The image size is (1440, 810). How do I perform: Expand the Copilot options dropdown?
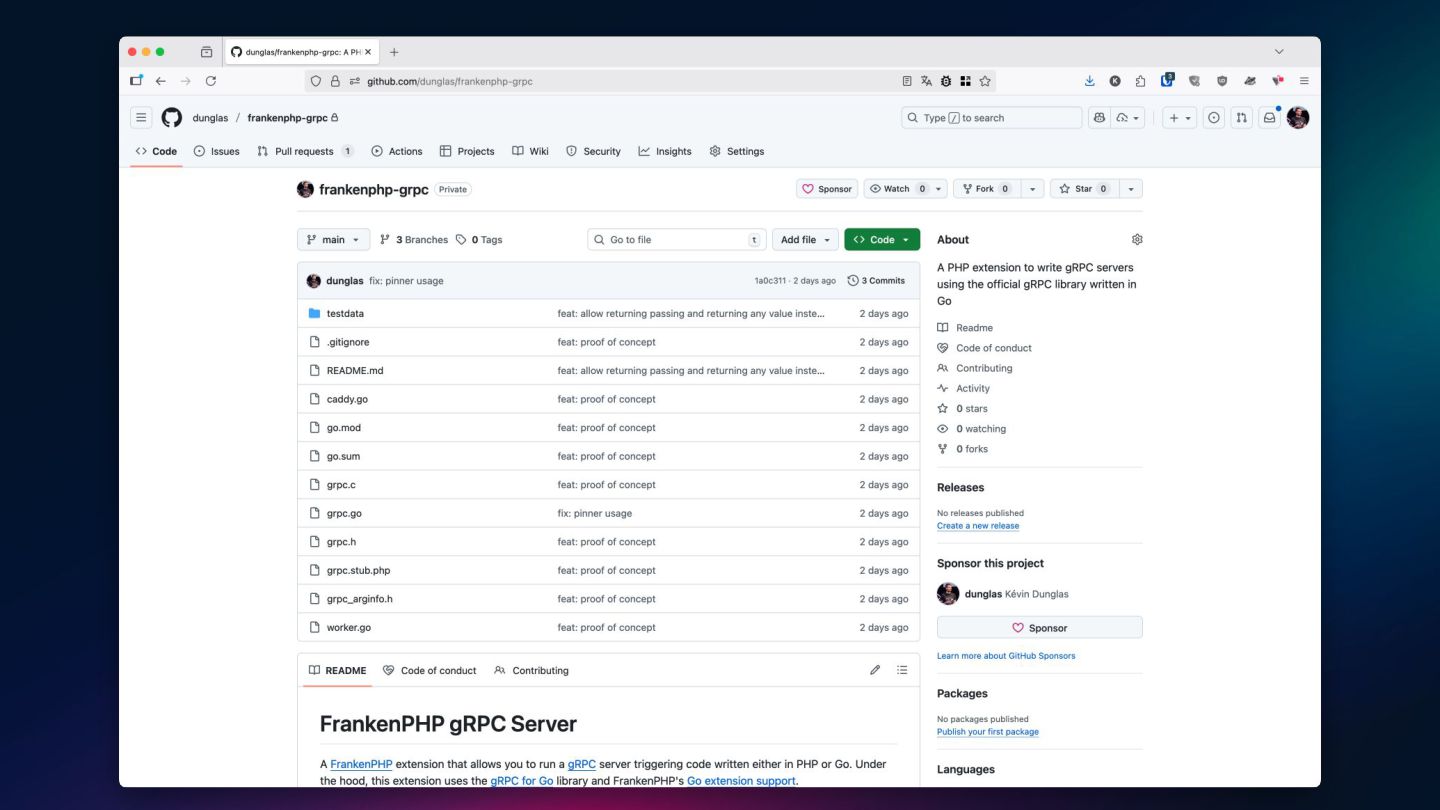[x=1128, y=118]
